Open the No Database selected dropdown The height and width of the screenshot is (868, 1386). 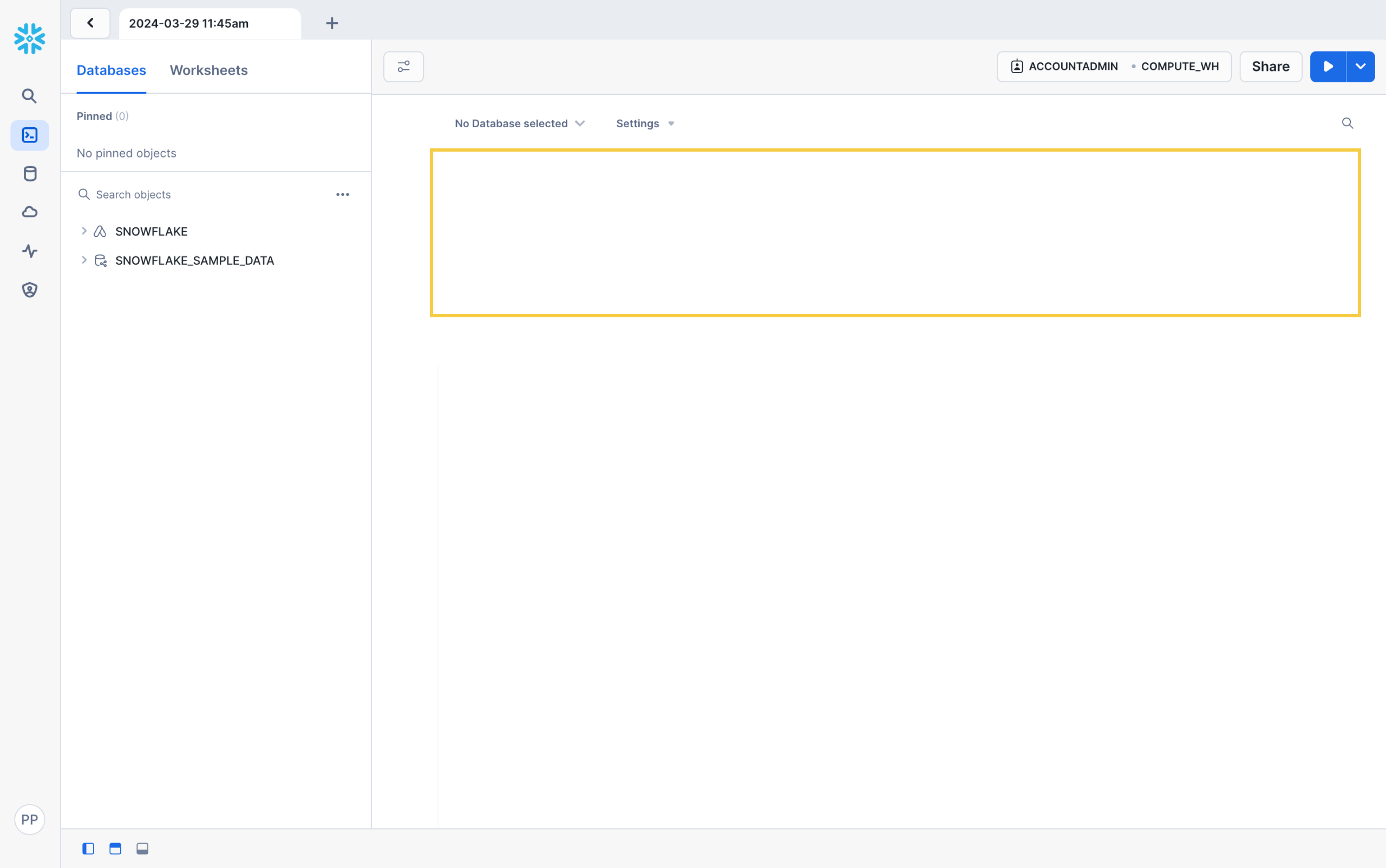pos(519,123)
